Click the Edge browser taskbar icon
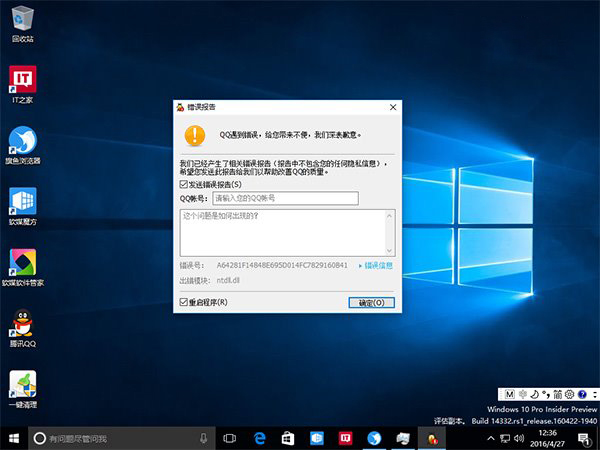 click(258, 438)
